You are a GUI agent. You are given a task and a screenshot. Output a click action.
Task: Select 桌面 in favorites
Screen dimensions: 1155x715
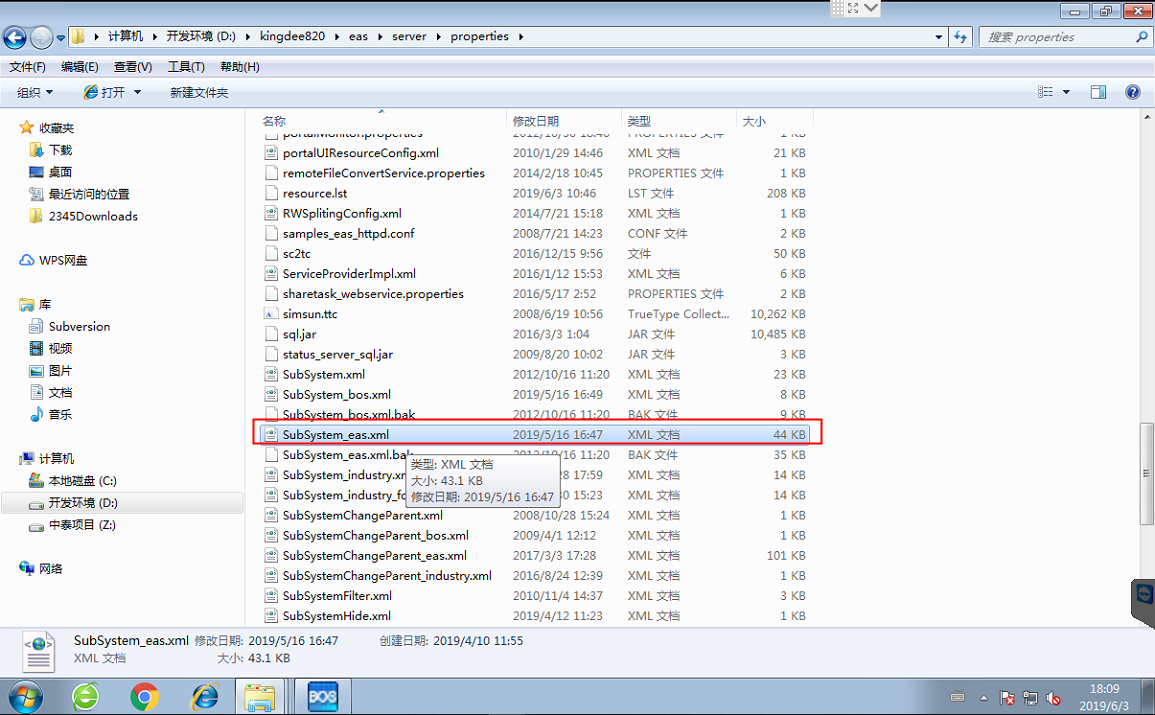pyautogui.click(x=51, y=172)
